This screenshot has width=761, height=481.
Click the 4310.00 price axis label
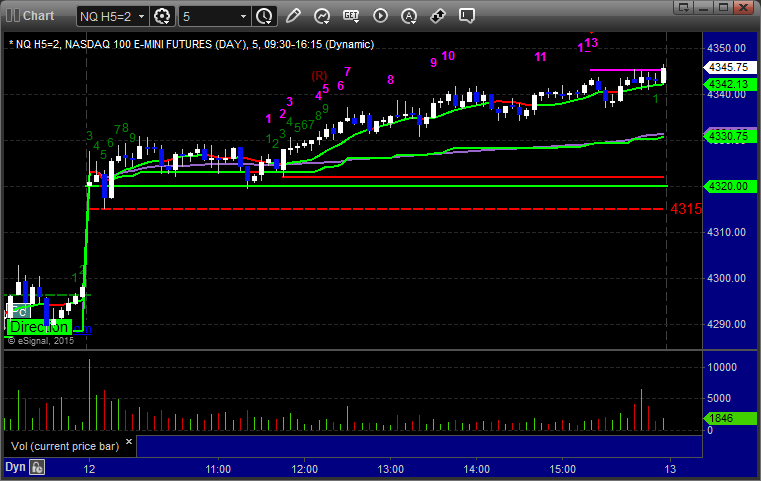pyautogui.click(x=727, y=232)
